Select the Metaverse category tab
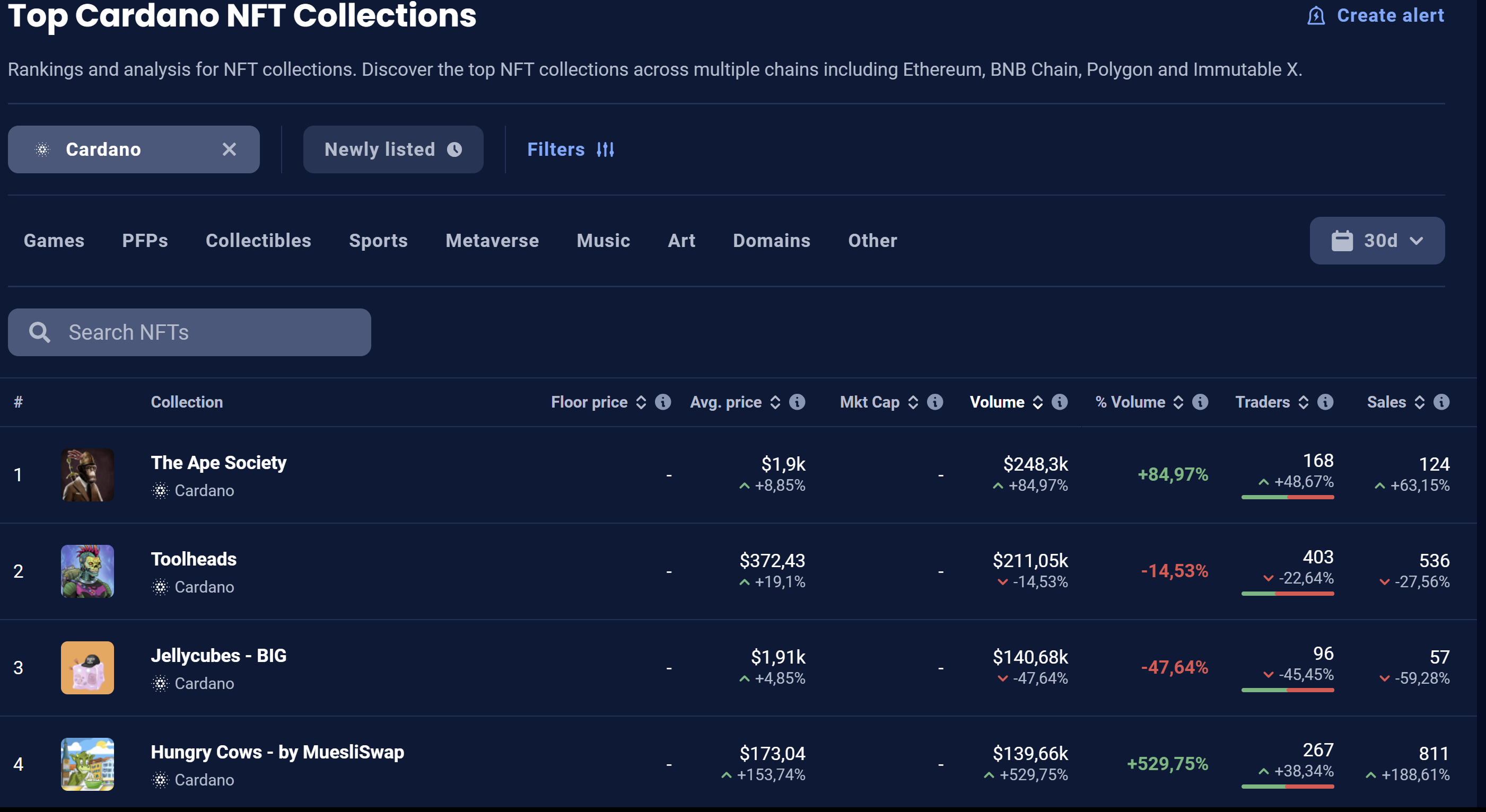This screenshot has height=812, width=1486. click(x=492, y=241)
